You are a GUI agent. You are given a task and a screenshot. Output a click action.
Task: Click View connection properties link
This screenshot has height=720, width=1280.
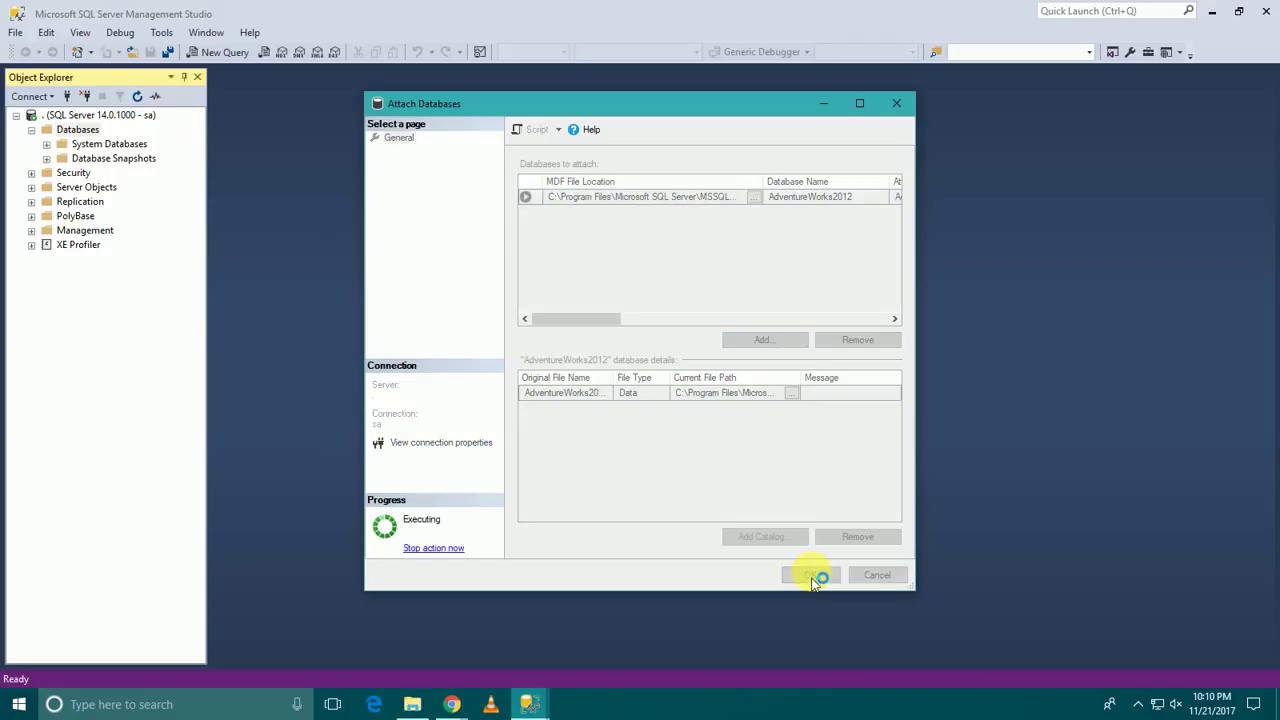(x=441, y=443)
